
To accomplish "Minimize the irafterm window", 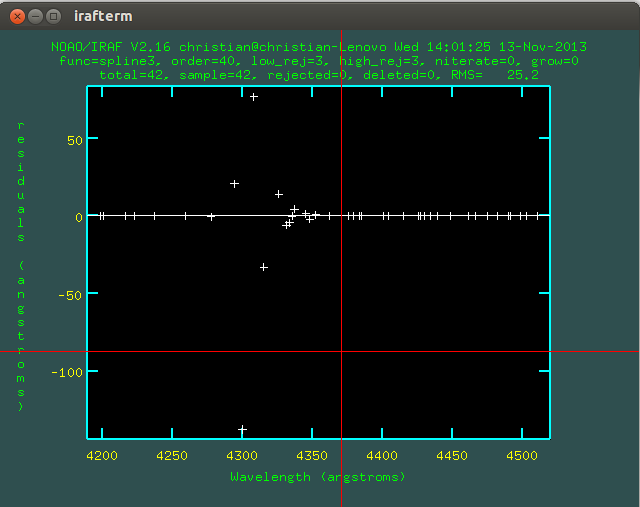I will 35,16.
